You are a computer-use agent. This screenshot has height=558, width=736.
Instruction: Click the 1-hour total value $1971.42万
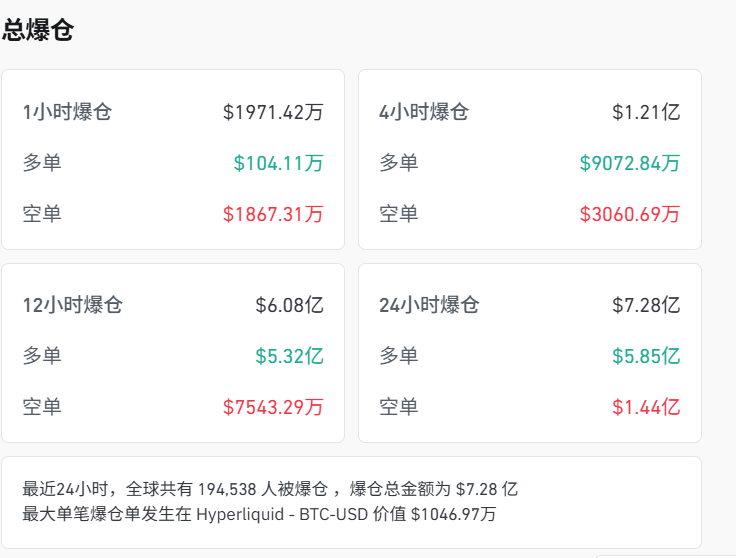coord(273,112)
